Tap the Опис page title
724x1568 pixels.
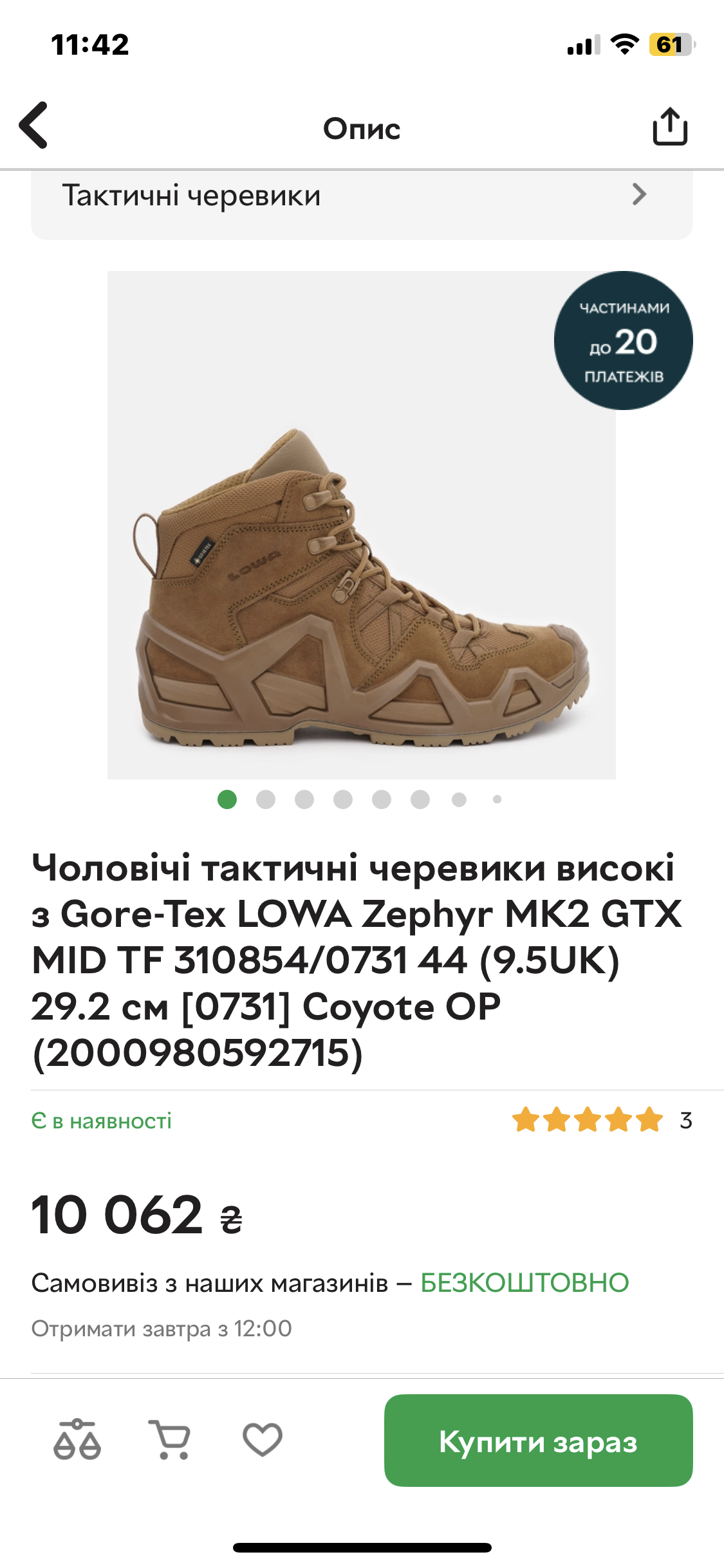tap(362, 129)
